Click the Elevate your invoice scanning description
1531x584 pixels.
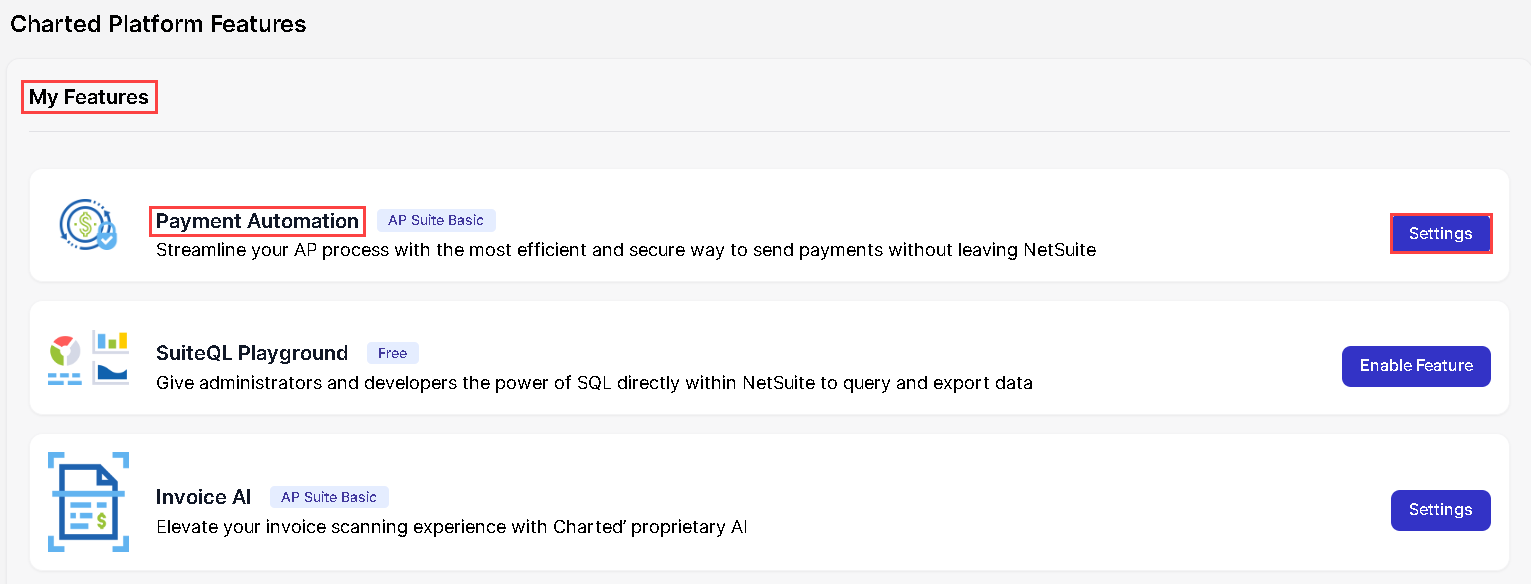[x=452, y=526]
